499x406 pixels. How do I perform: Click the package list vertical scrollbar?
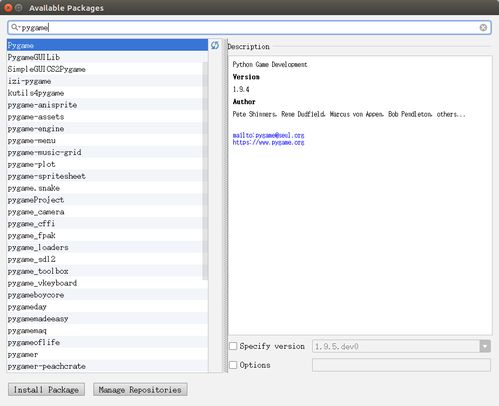(x=205, y=170)
